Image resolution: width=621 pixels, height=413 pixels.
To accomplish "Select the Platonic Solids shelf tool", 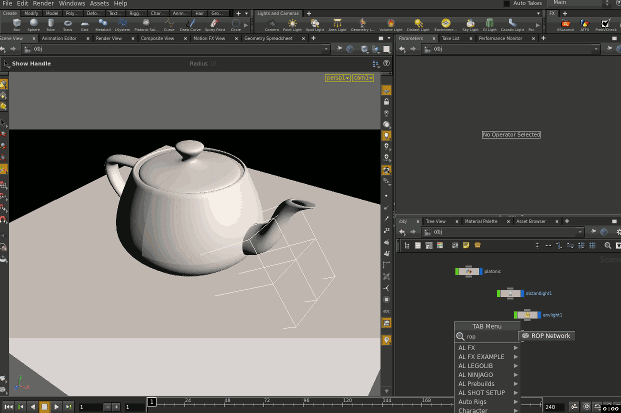I will click(146, 25).
